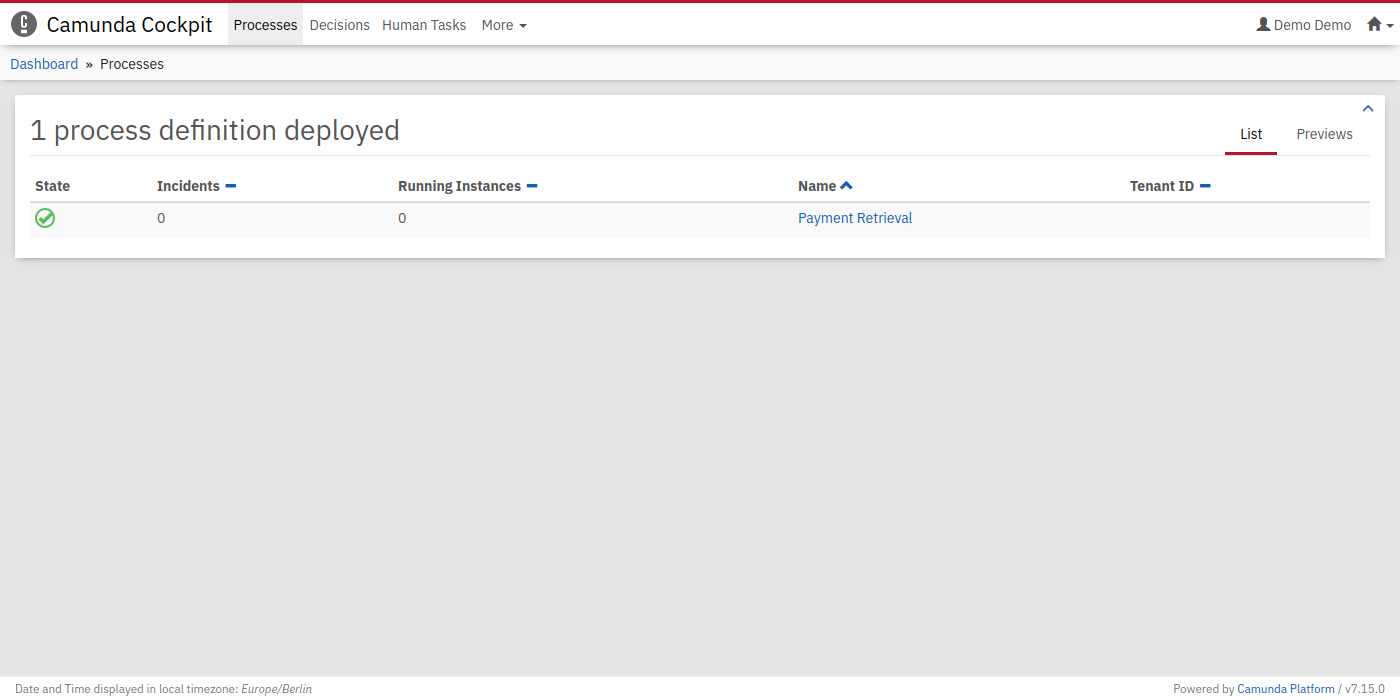This screenshot has width=1400, height=700.
Task: Switch to the Previews tab
Action: click(1324, 134)
